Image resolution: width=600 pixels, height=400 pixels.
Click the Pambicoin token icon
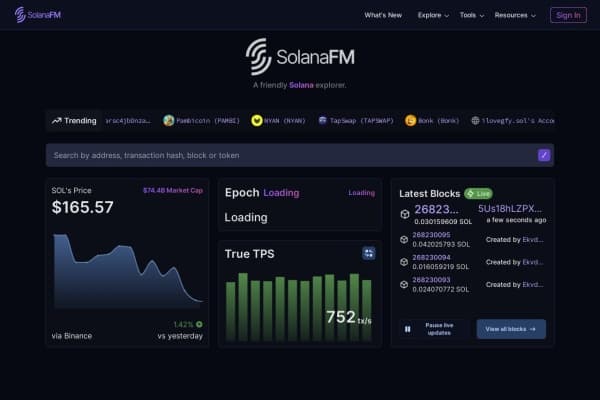click(169, 121)
